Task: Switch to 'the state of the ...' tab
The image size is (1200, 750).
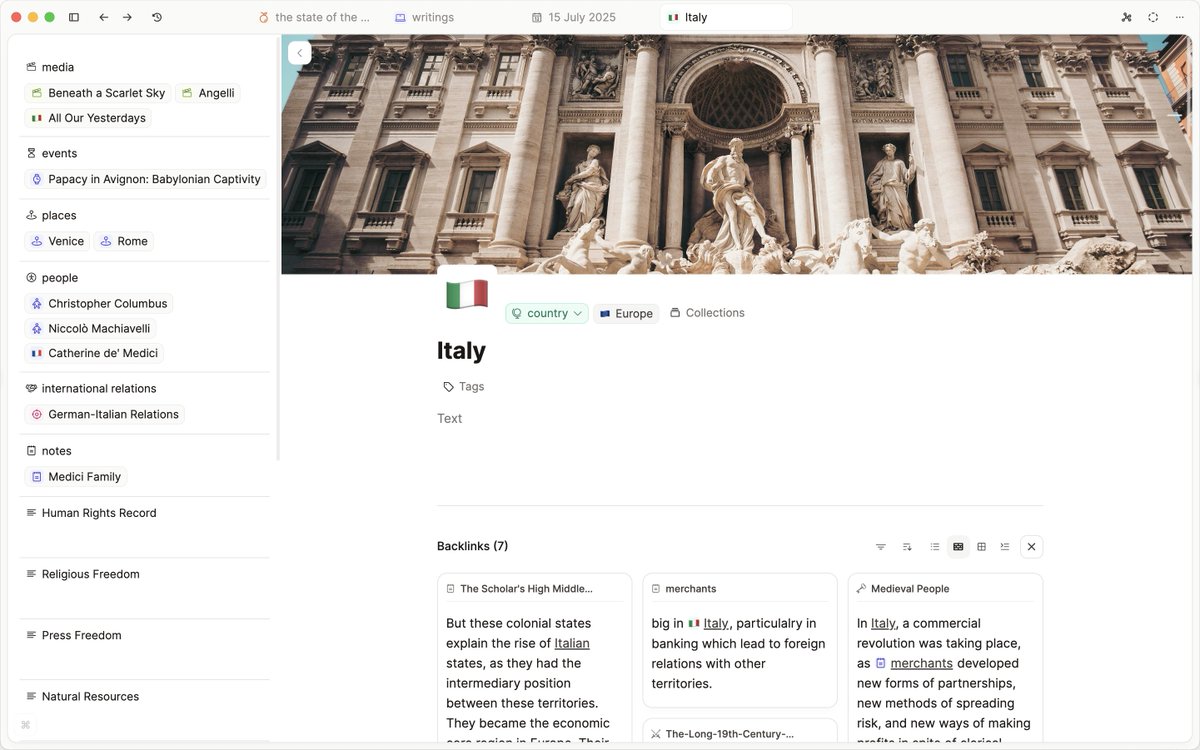Action: coord(314,17)
